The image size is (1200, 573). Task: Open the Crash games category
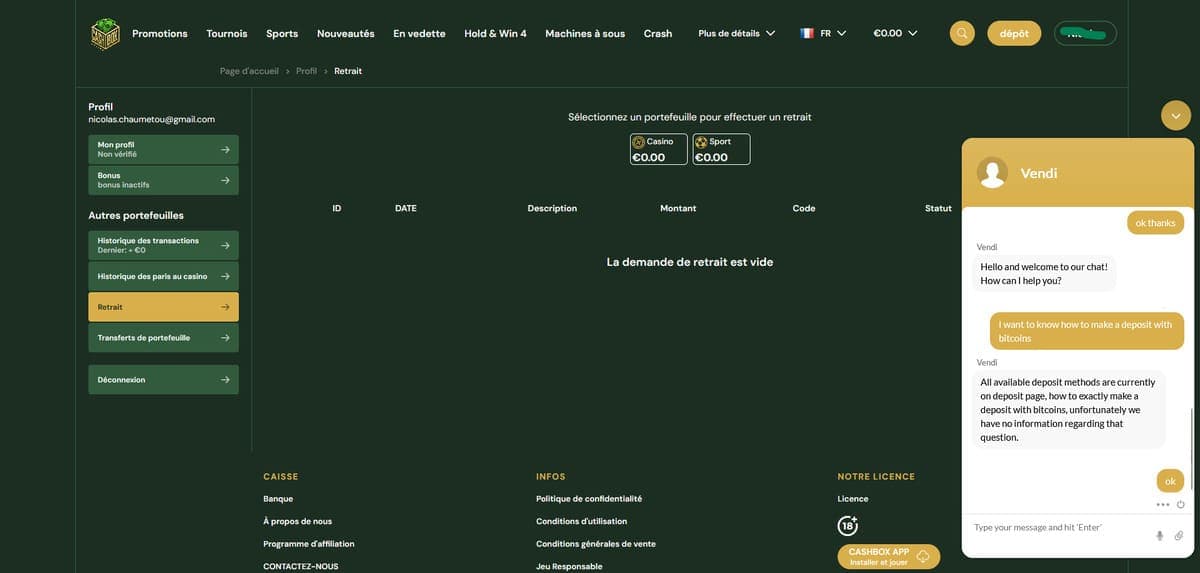(658, 33)
